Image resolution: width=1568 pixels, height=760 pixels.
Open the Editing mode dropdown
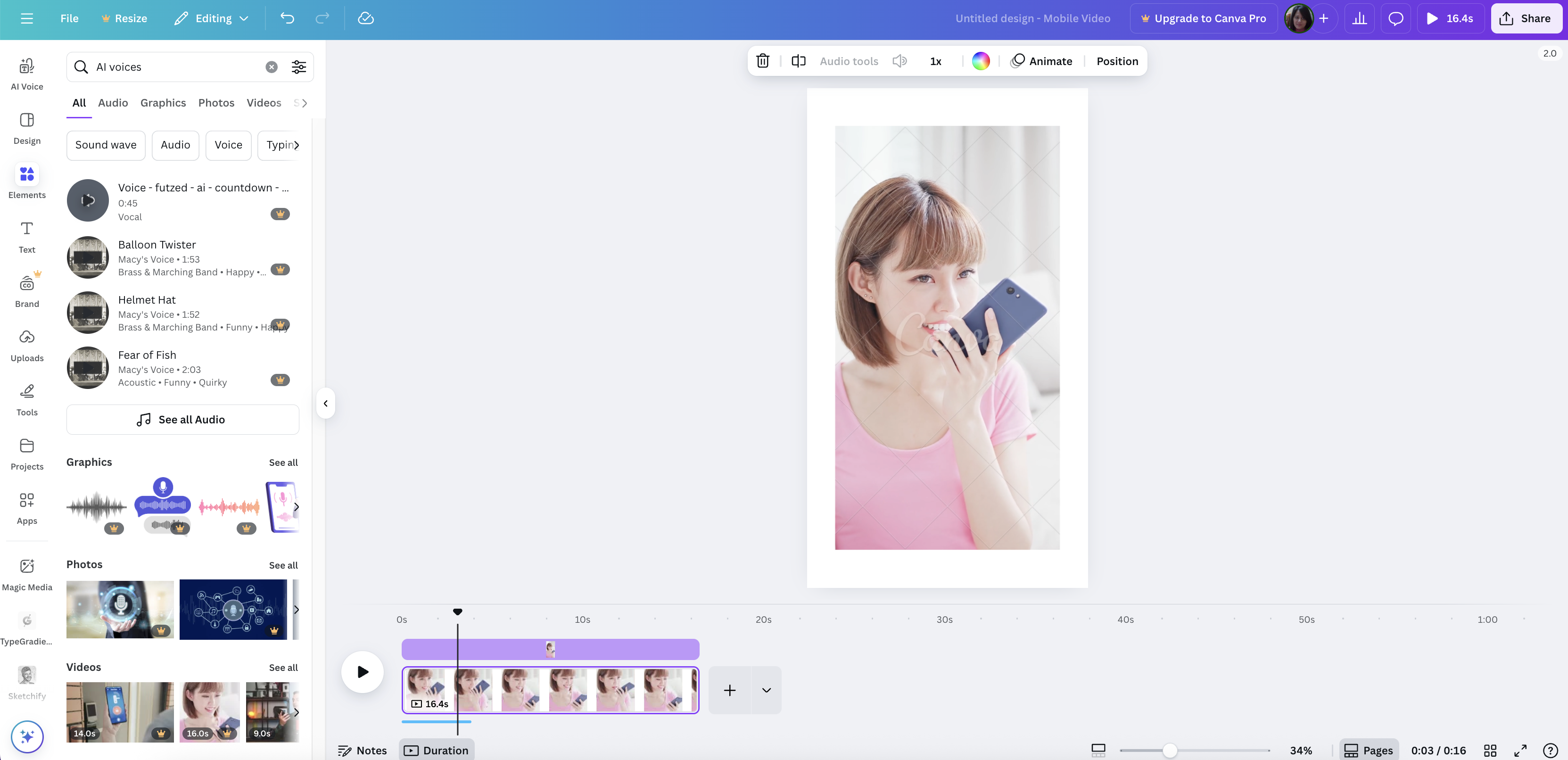click(211, 18)
